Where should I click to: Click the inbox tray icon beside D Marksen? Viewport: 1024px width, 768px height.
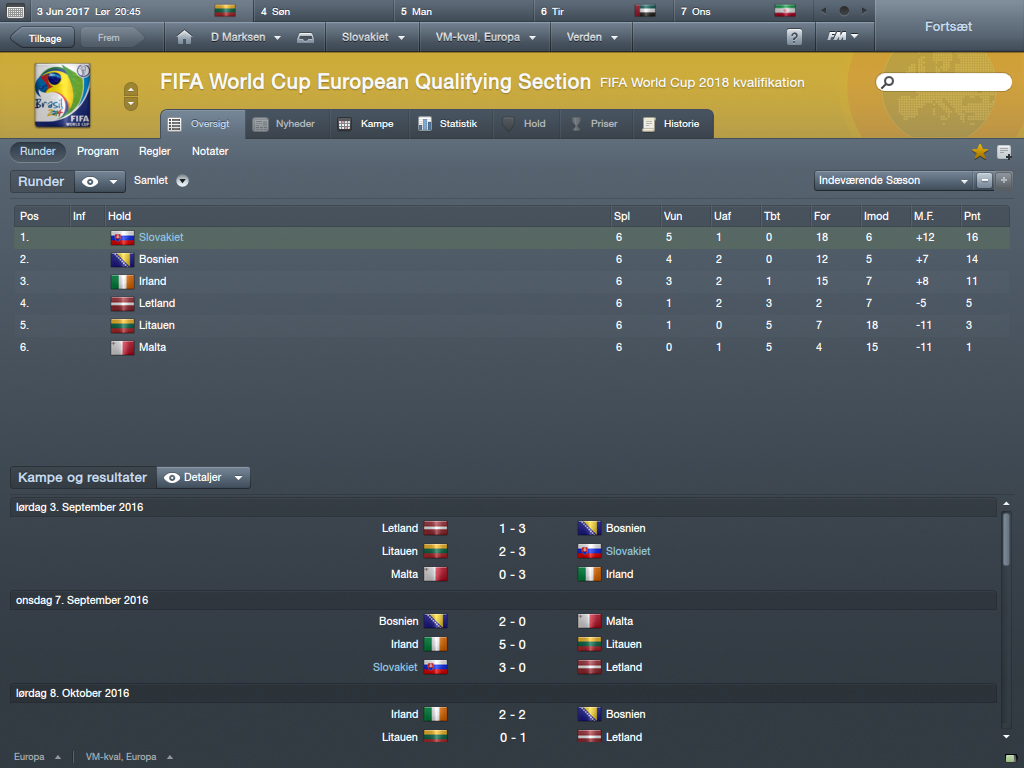[x=306, y=38]
